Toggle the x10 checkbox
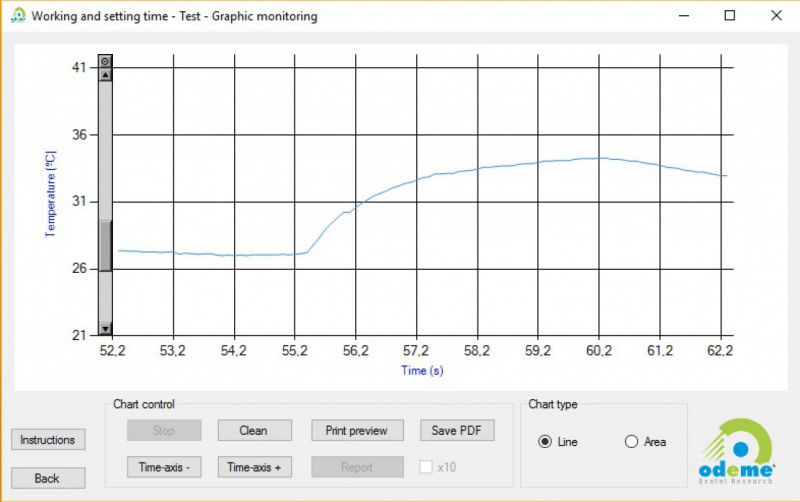The width and height of the screenshot is (800, 502). coord(427,467)
